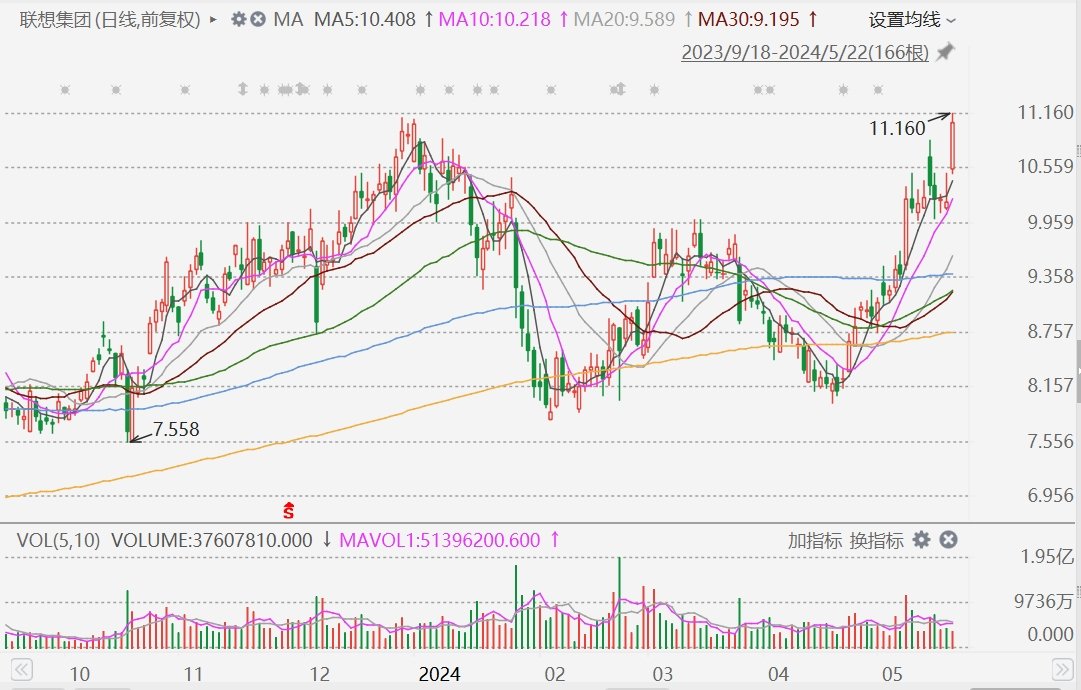The width and height of the screenshot is (1081, 690).
Task: Click 加指标 to add an indicator
Action: pos(814,541)
